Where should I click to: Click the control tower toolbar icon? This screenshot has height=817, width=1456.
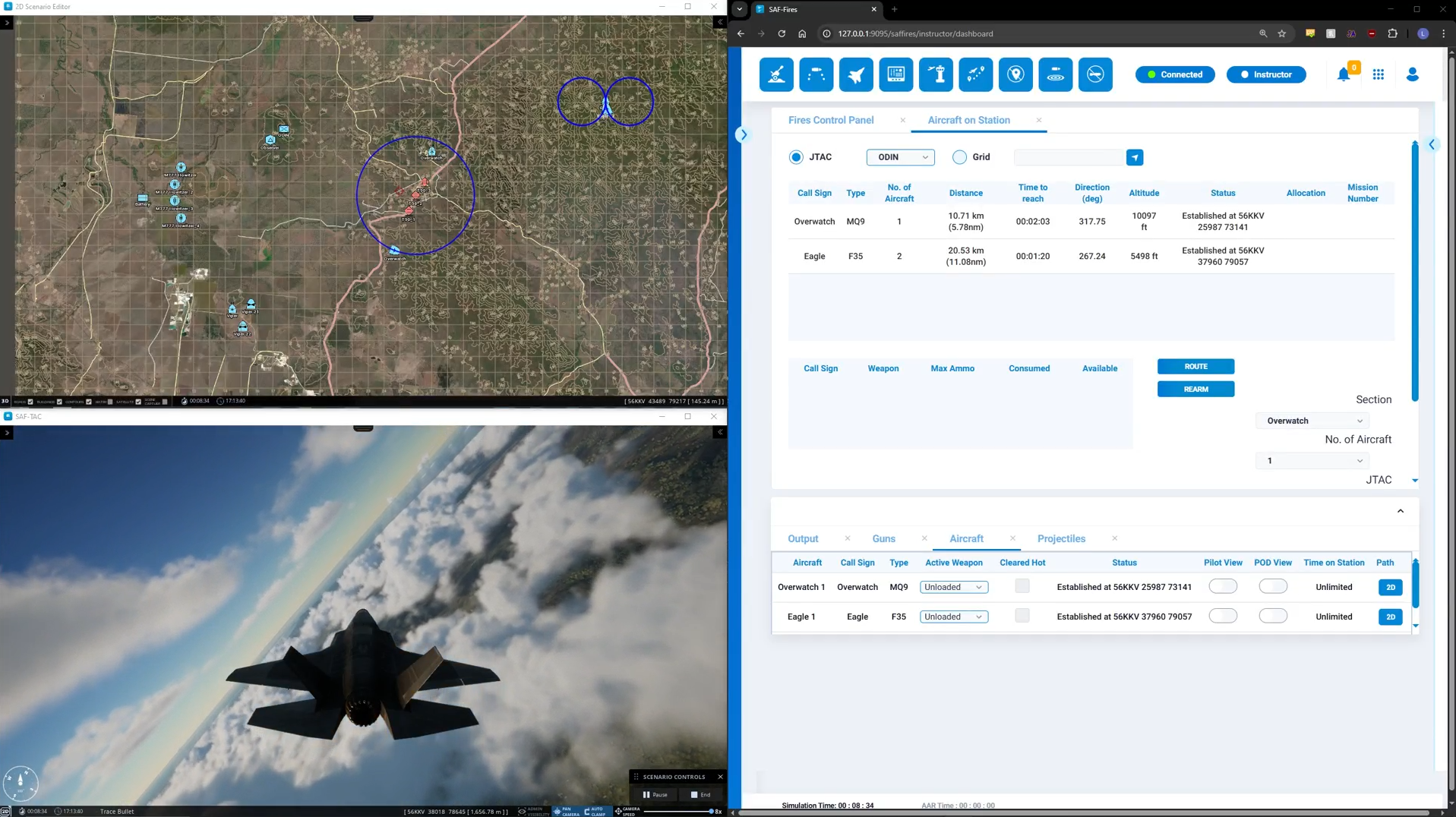tap(936, 74)
